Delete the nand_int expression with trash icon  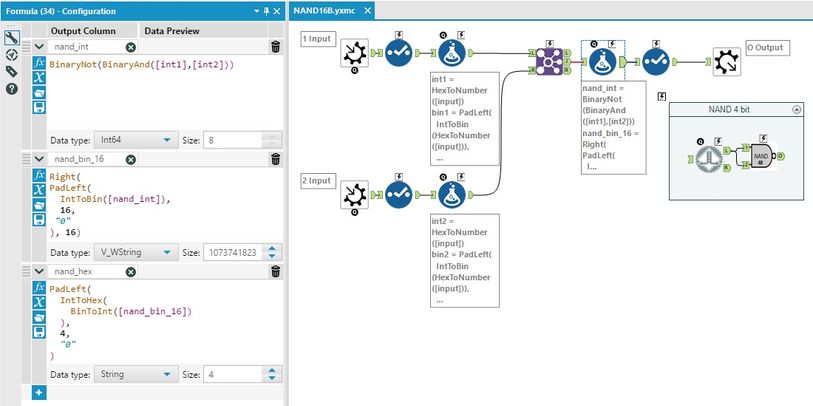pyautogui.click(x=276, y=47)
